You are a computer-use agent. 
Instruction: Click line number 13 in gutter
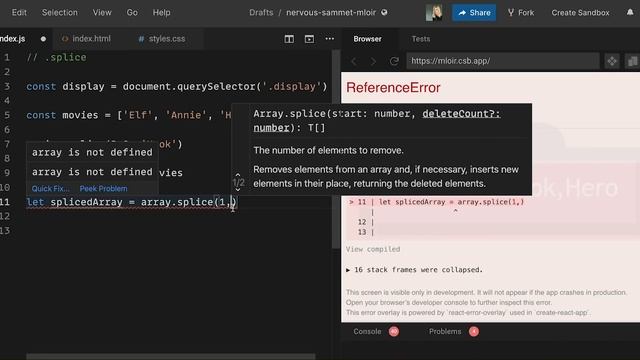pos(5,231)
